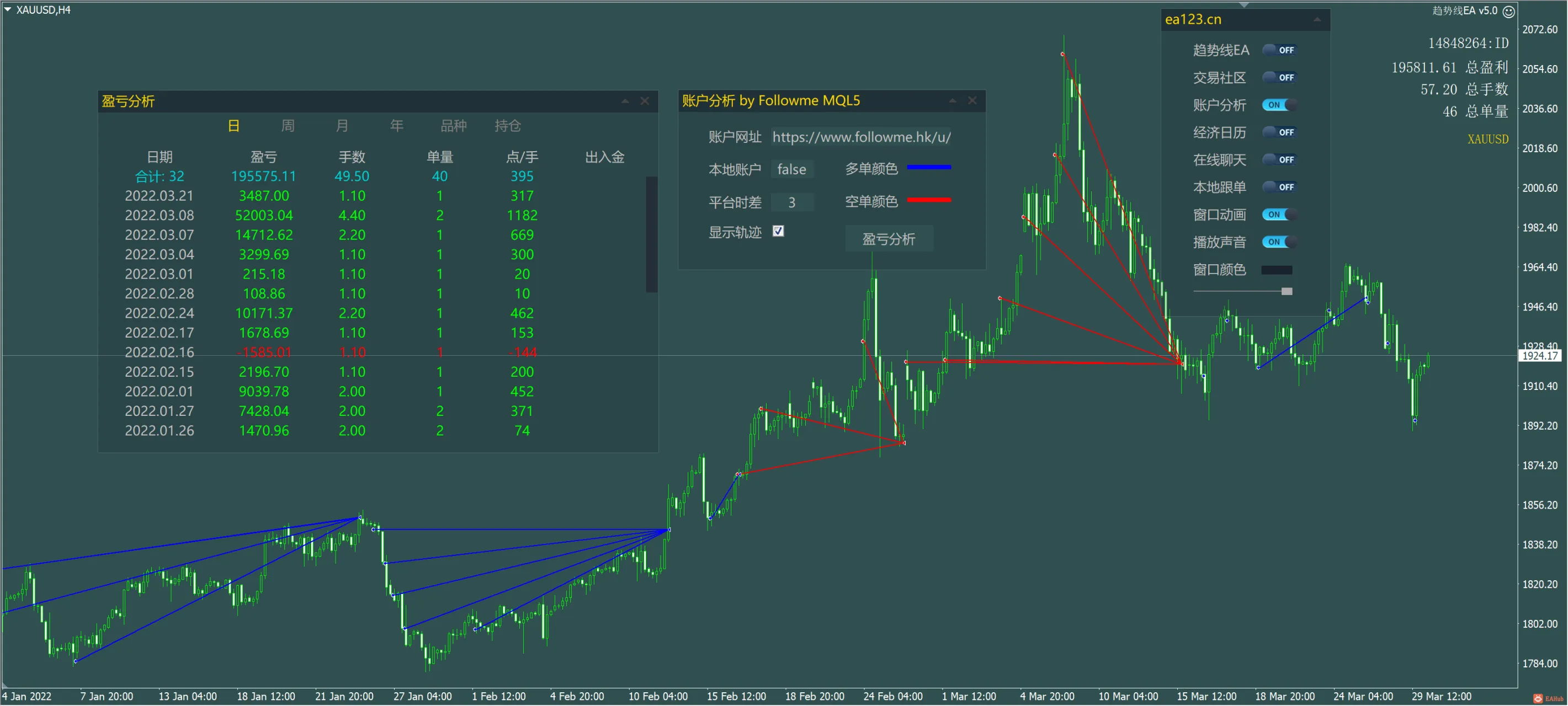The height and width of the screenshot is (706, 1568).
Task: Select the 2022.03.21 row date
Action: (x=160, y=196)
